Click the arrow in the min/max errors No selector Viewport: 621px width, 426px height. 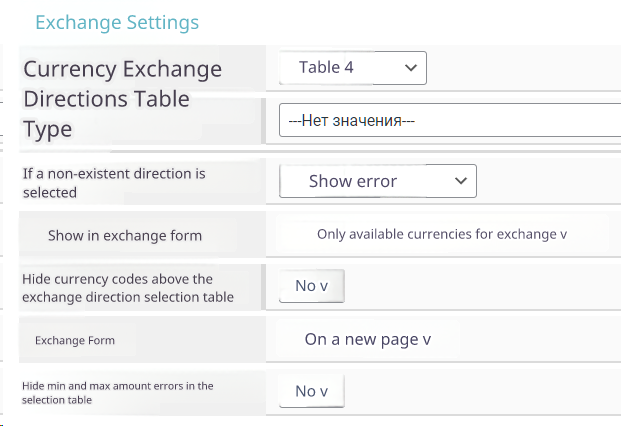(324, 392)
